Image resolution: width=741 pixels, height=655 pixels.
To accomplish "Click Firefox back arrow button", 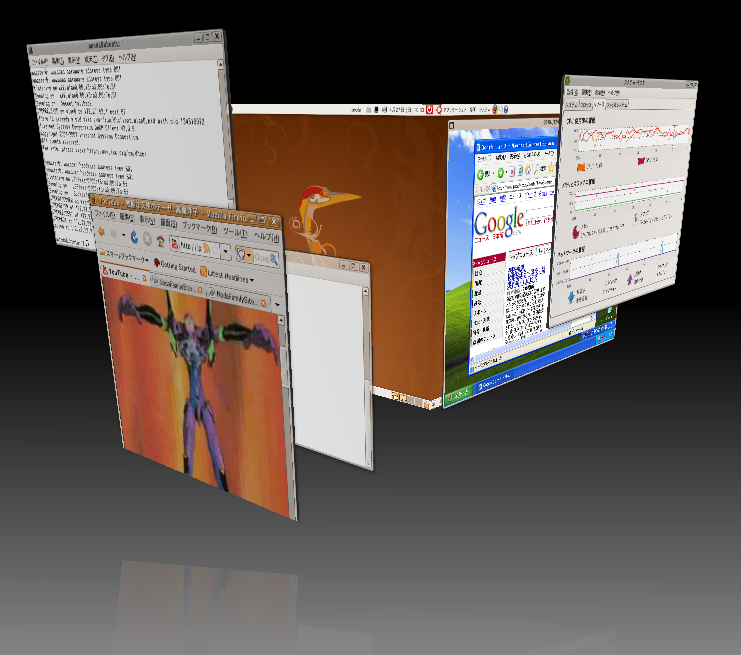I will [x=102, y=232].
